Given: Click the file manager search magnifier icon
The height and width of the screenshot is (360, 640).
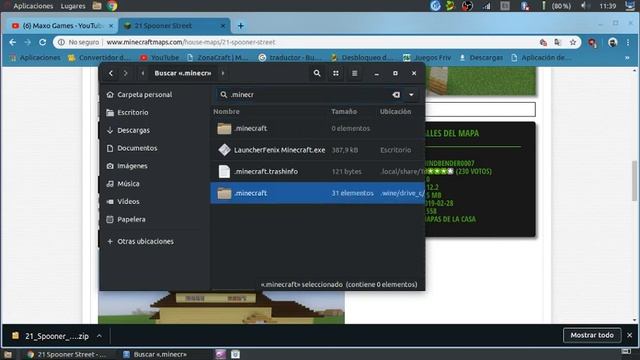Looking at the screenshot, I should point(317,73).
